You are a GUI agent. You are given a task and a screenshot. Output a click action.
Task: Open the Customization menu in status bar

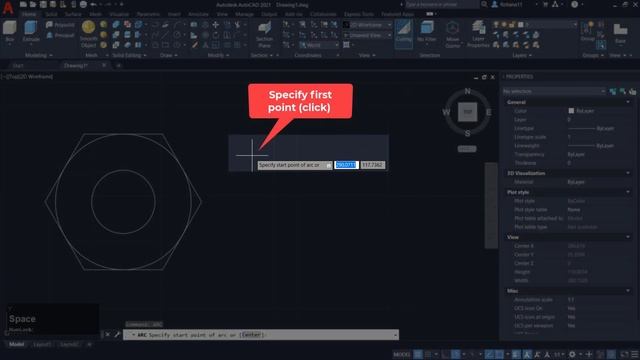coord(634,354)
